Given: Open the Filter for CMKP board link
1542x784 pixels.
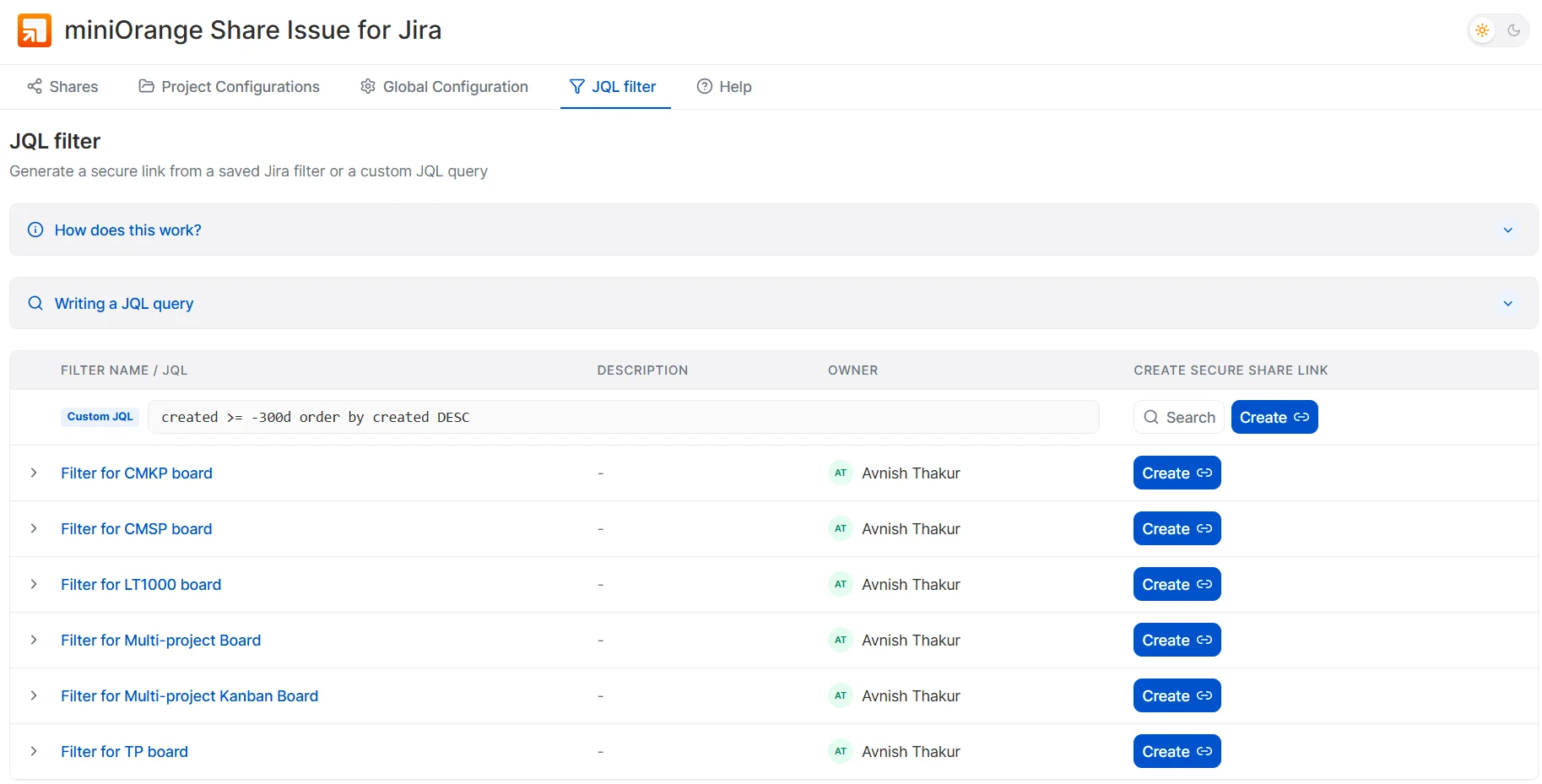Looking at the screenshot, I should click(x=137, y=473).
